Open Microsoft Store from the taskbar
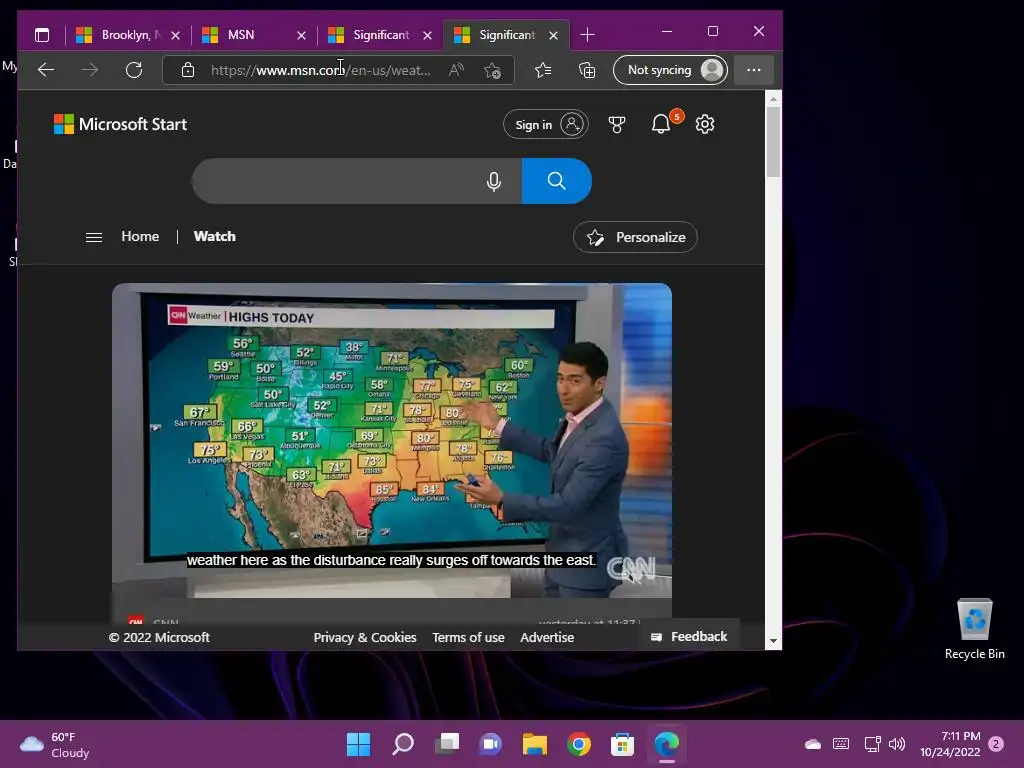 622,744
